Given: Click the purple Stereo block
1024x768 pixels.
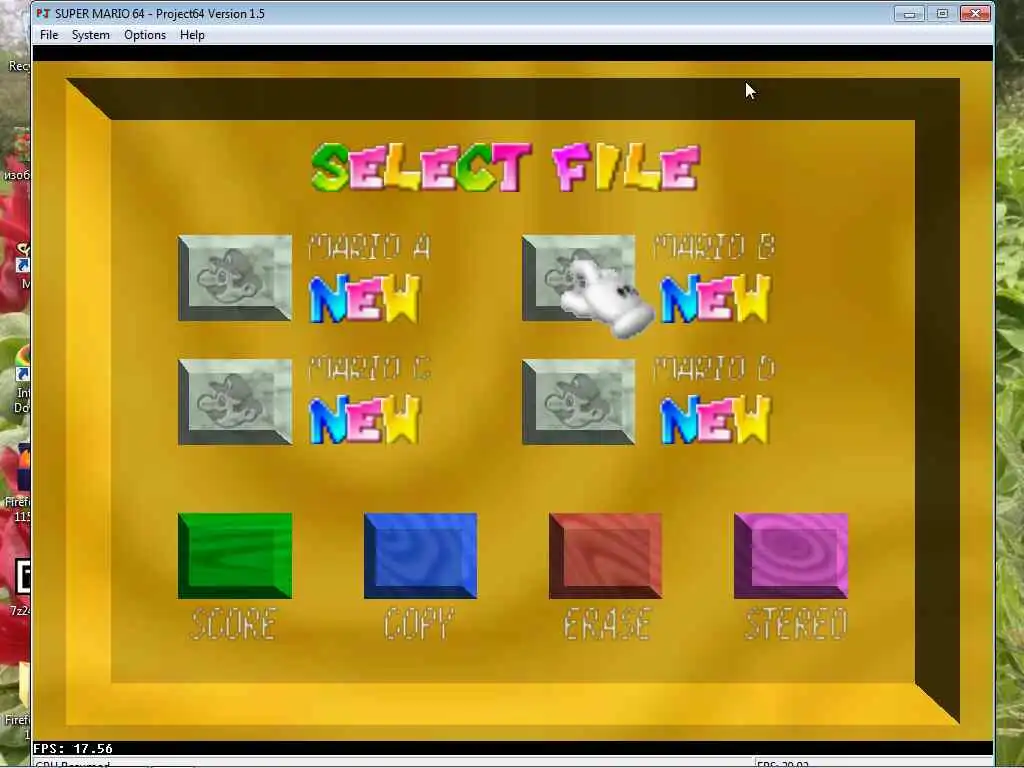Looking at the screenshot, I should [x=791, y=556].
